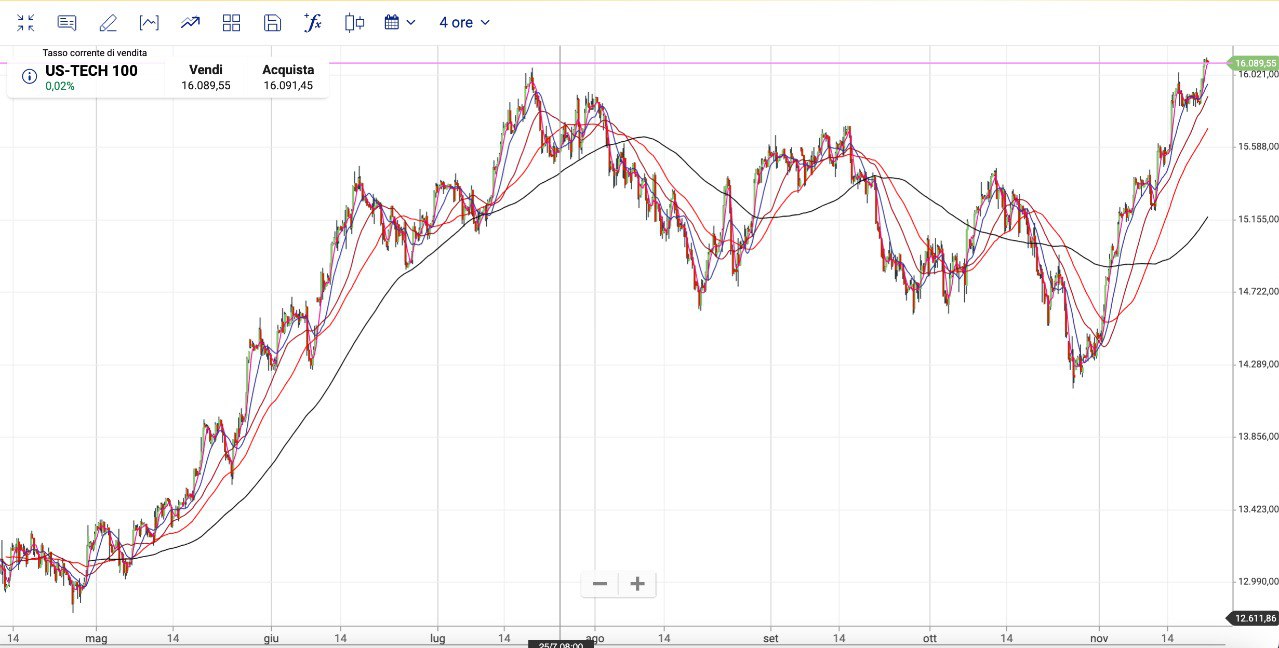Click the 'nov' label on time axis
The height and width of the screenshot is (648, 1279).
tap(1099, 637)
